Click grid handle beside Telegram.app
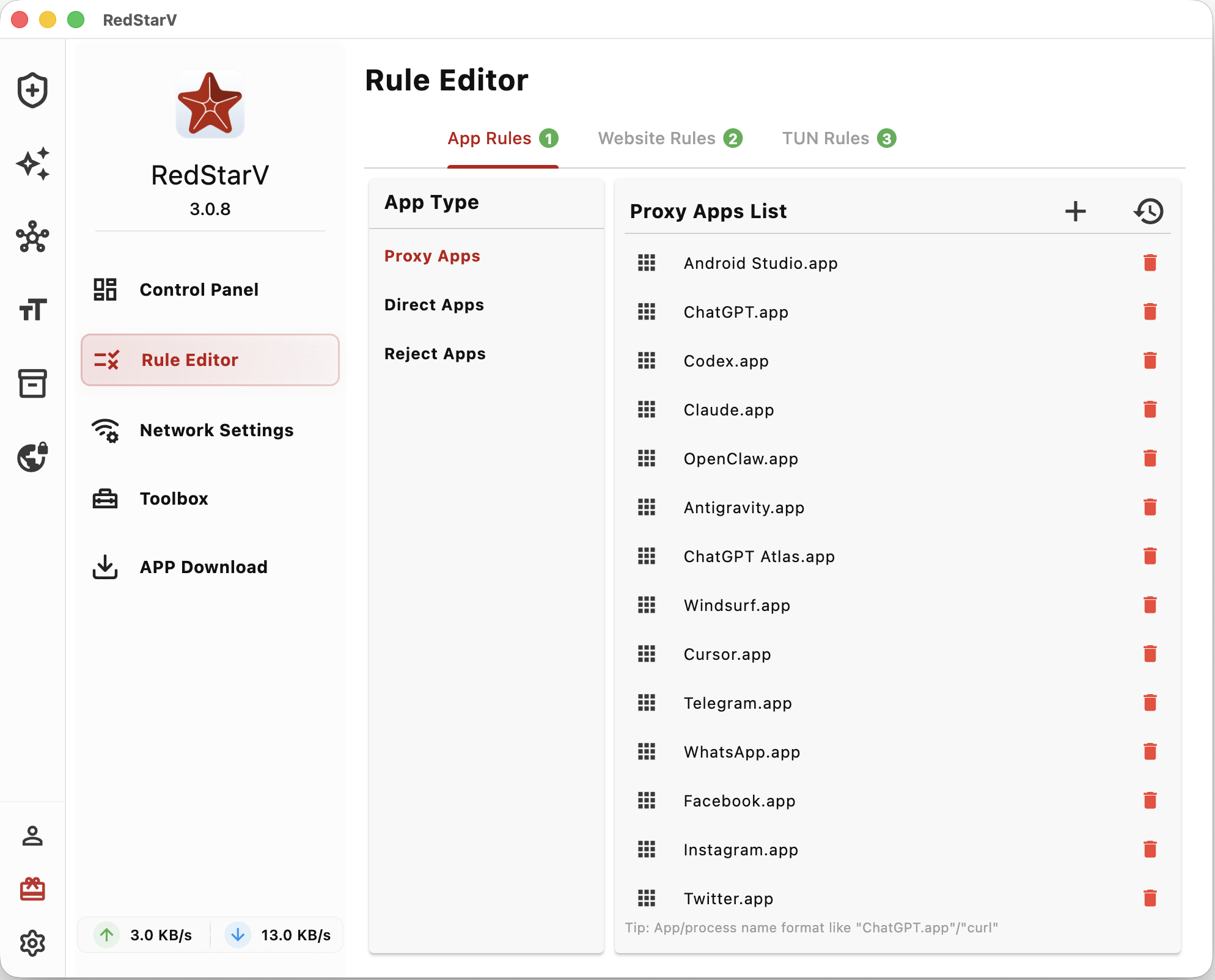 (x=647, y=703)
